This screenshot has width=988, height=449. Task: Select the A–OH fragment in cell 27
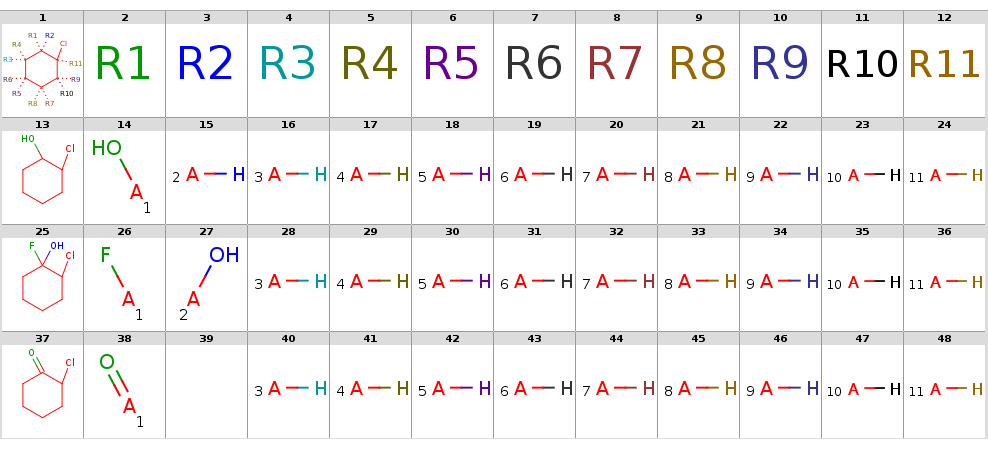207,281
